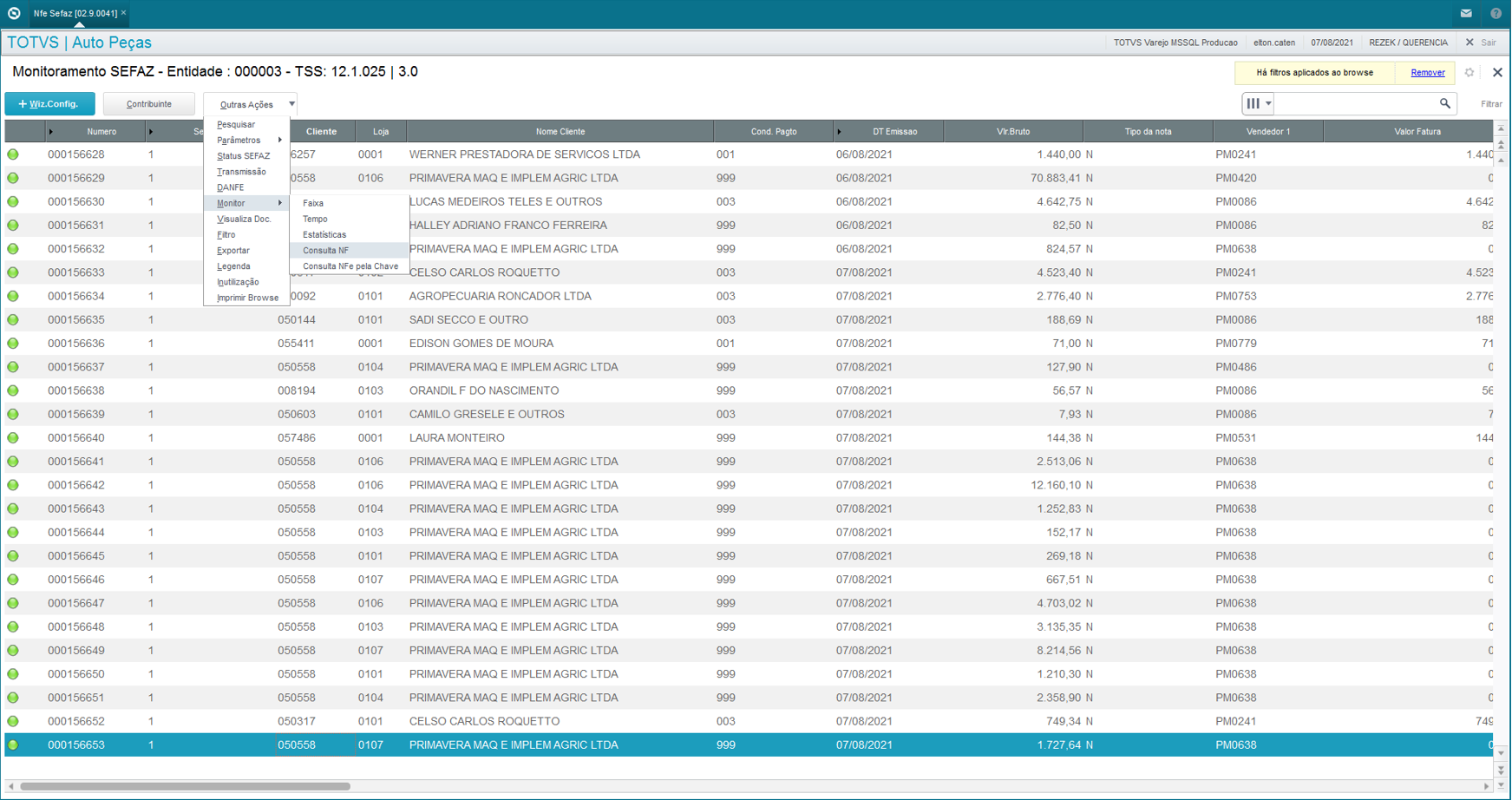Open the column selector icon beside the search field

pos(1258,104)
